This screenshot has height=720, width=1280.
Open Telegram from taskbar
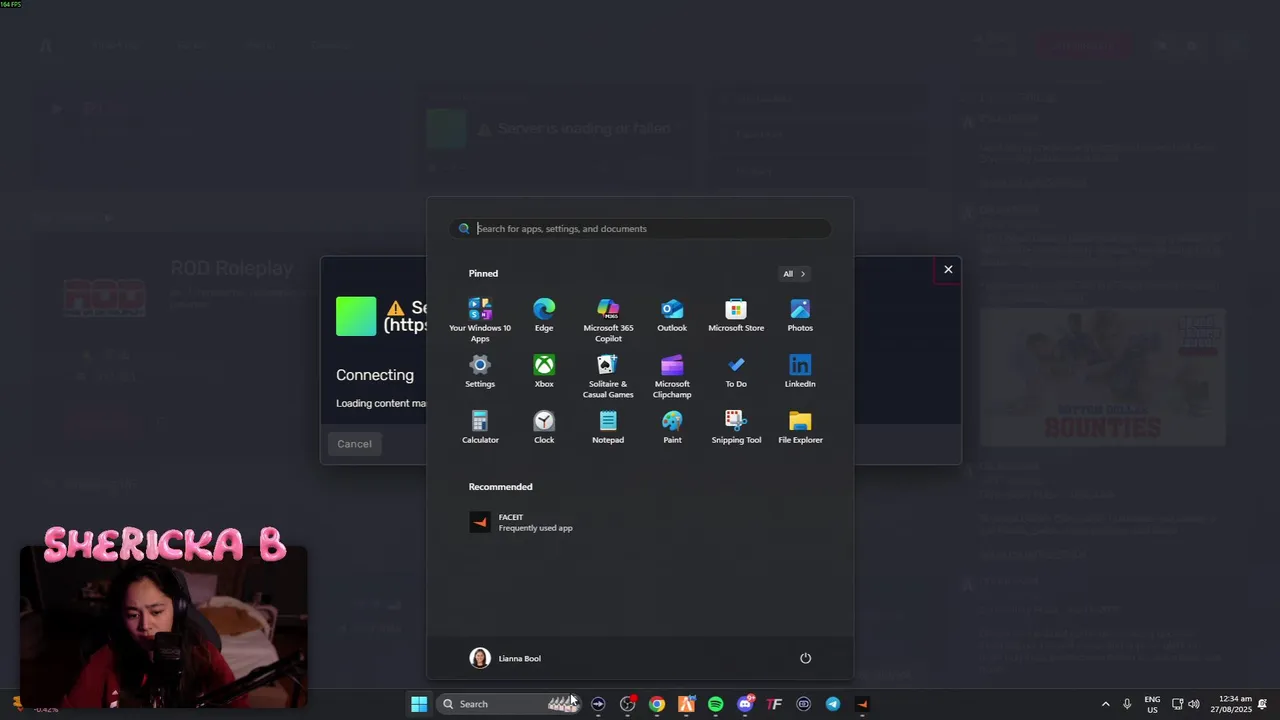pyautogui.click(x=833, y=704)
